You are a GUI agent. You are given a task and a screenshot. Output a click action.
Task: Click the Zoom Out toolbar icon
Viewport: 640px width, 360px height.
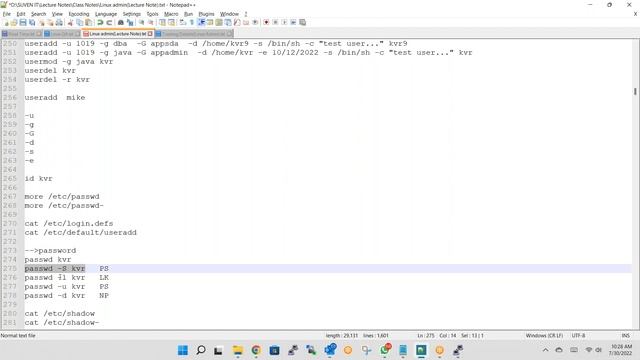click(151, 22)
